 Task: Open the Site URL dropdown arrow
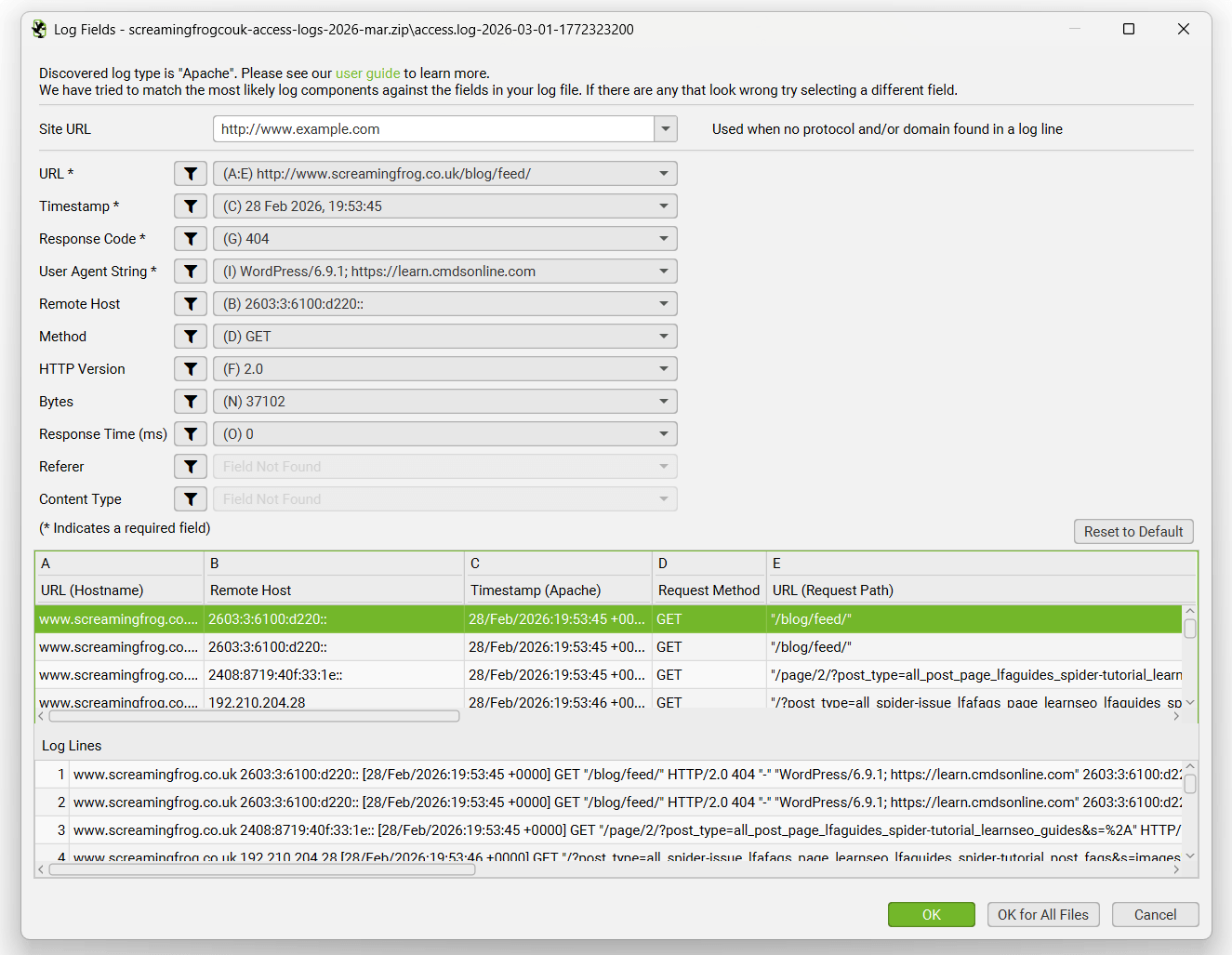tap(666, 129)
